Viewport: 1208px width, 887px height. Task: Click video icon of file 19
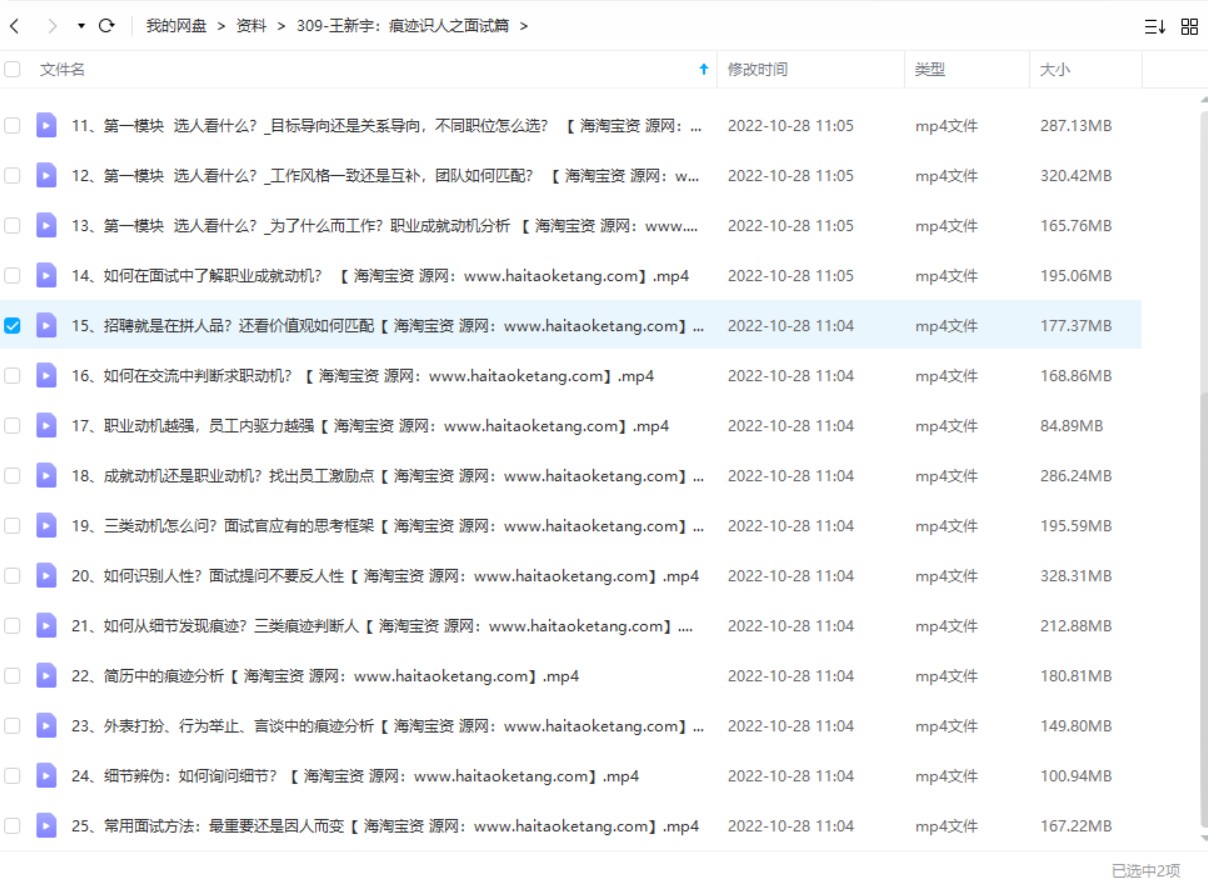click(46, 525)
